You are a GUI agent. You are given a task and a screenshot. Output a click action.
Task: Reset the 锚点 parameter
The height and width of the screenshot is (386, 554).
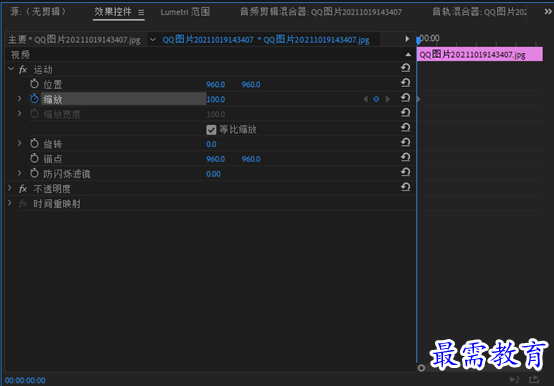[406, 157]
